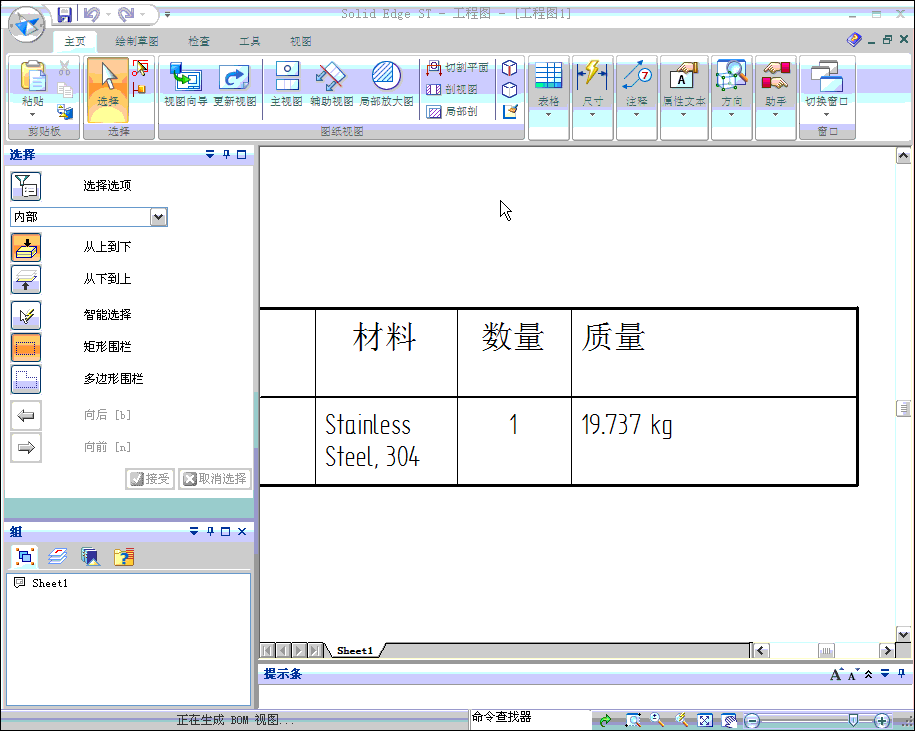The height and width of the screenshot is (731, 915).
Task: Increase prompt bar text size
Action: click(x=836, y=674)
